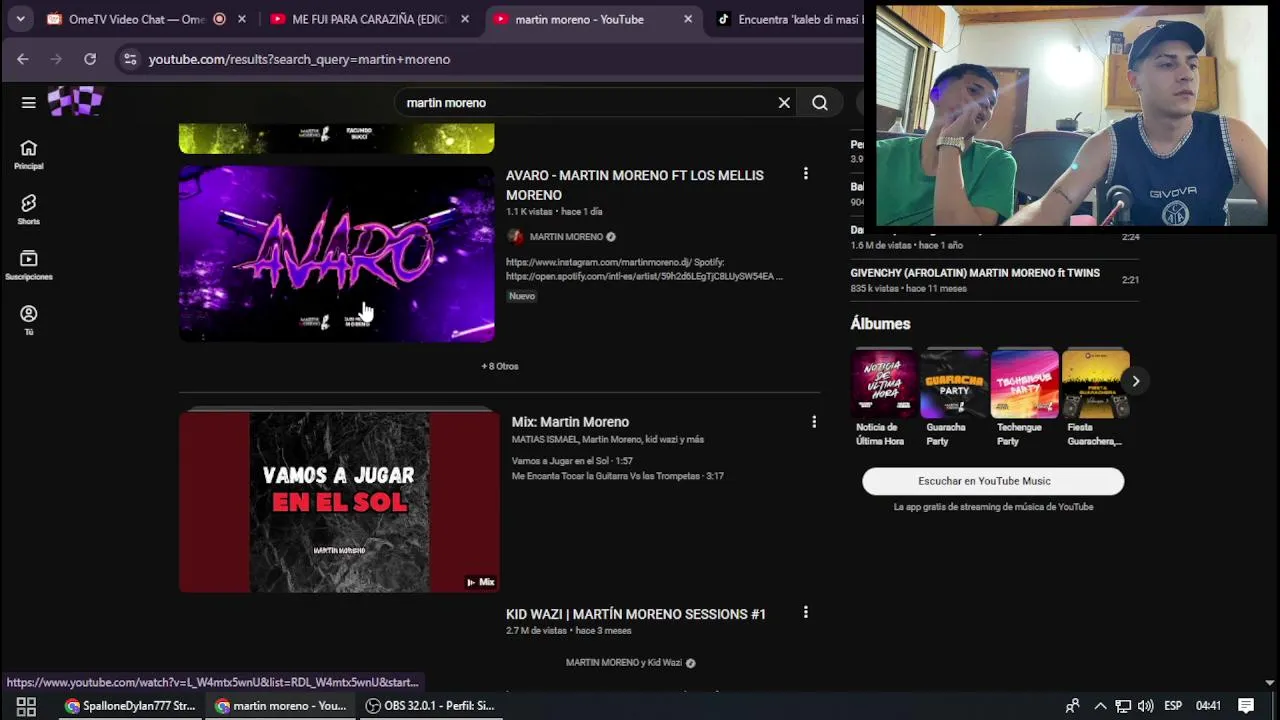Viewport: 1280px width, 720px height.
Task: Close the martin moreno YouTube tab
Action: pos(688,19)
